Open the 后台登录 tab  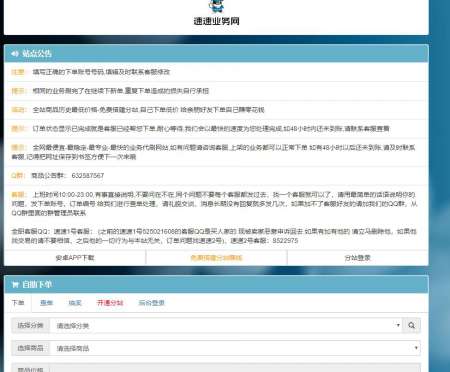click(152, 303)
